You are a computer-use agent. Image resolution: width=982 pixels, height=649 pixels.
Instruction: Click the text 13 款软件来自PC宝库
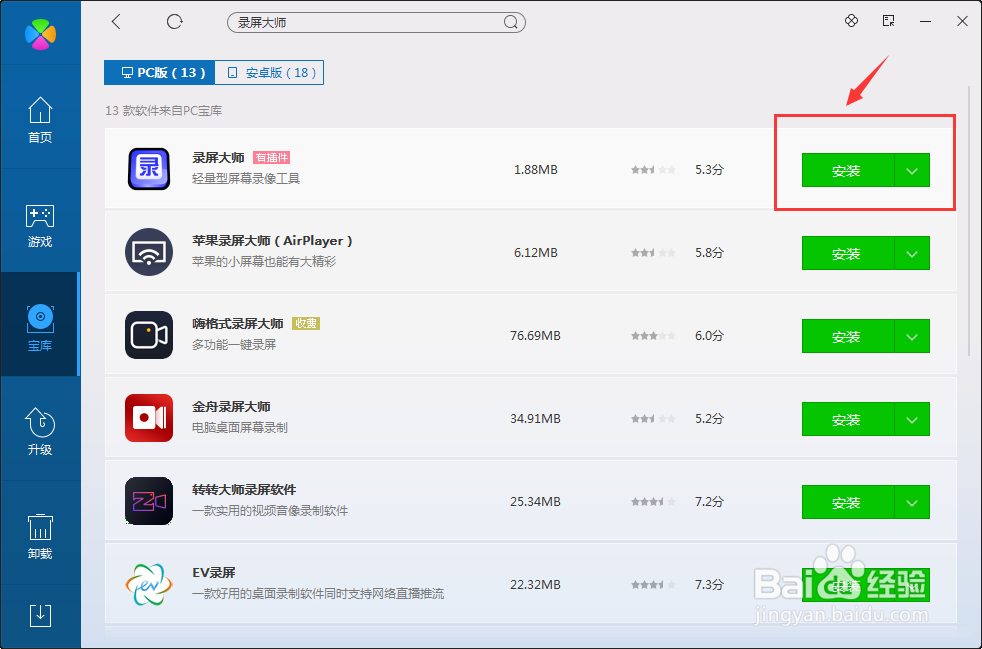point(163,111)
